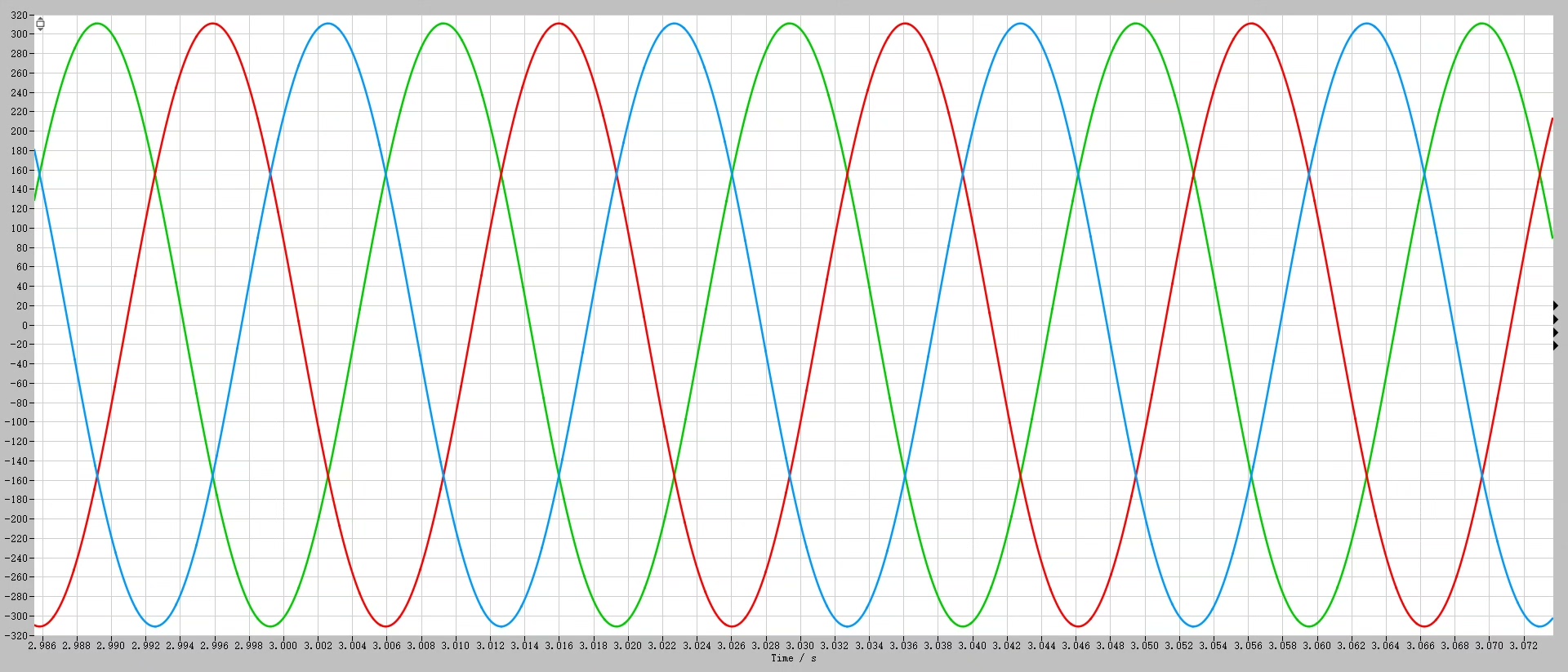Screen dimensions: 1568x672
Task: Click the 'Time / s' axis label
Action: point(793,658)
